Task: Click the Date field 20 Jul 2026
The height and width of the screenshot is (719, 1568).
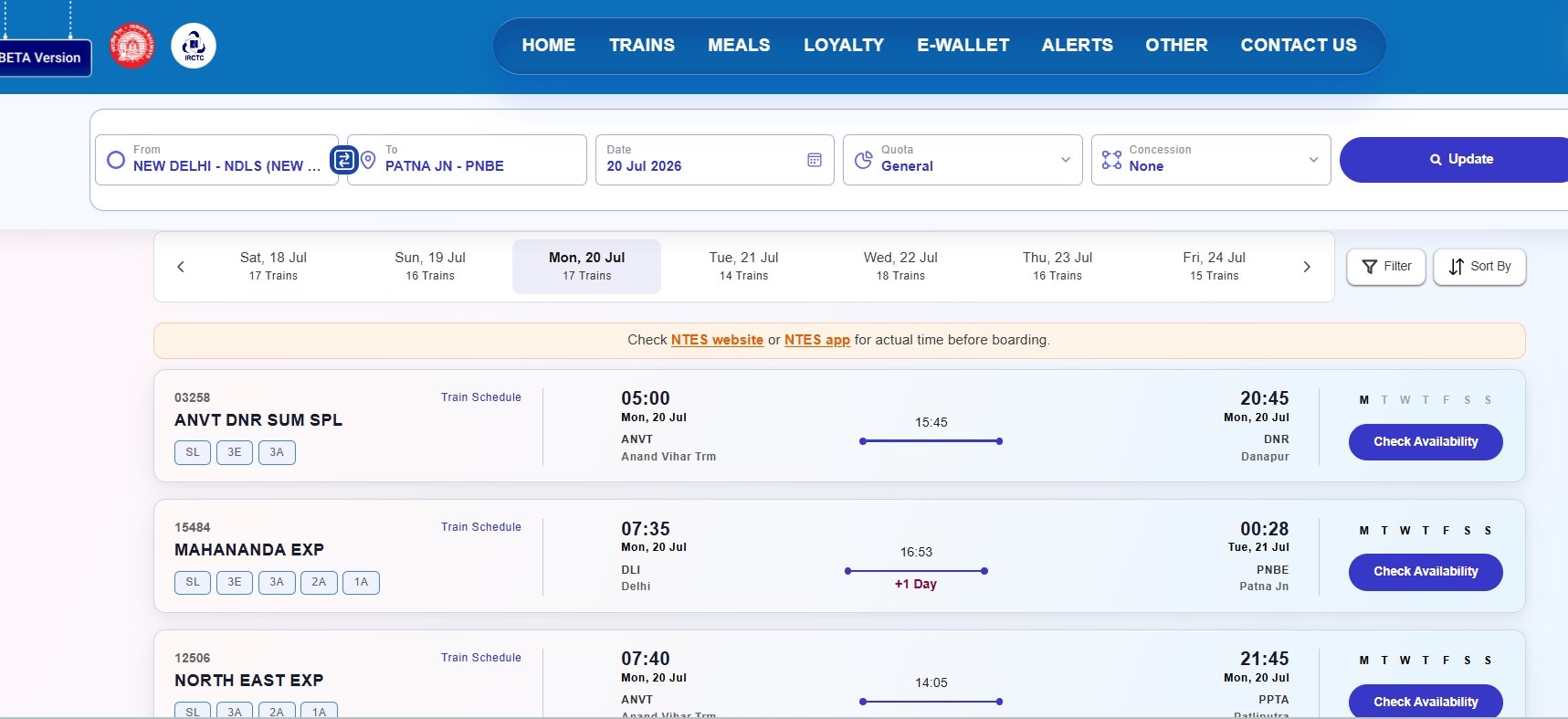Action: click(x=715, y=160)
